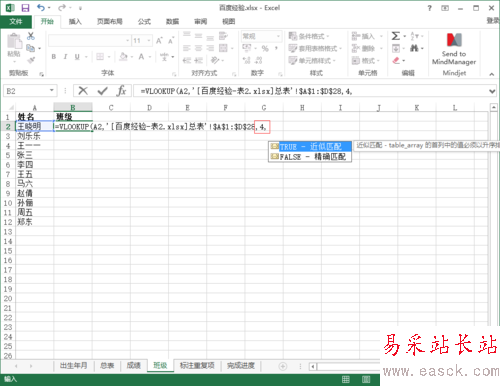Viewport: 500px width, 386px height.
Task: Click in the formula bar input
Action: coord(311,91)
